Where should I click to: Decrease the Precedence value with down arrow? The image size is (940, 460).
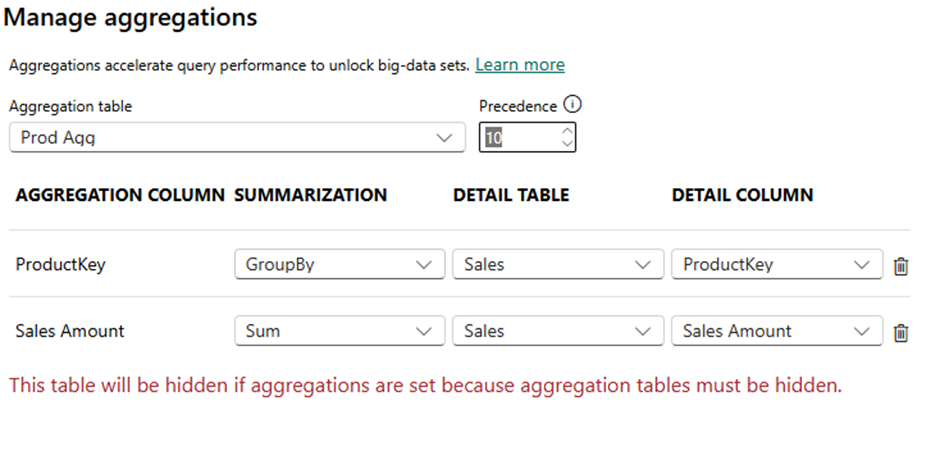[x=567, y=144]
